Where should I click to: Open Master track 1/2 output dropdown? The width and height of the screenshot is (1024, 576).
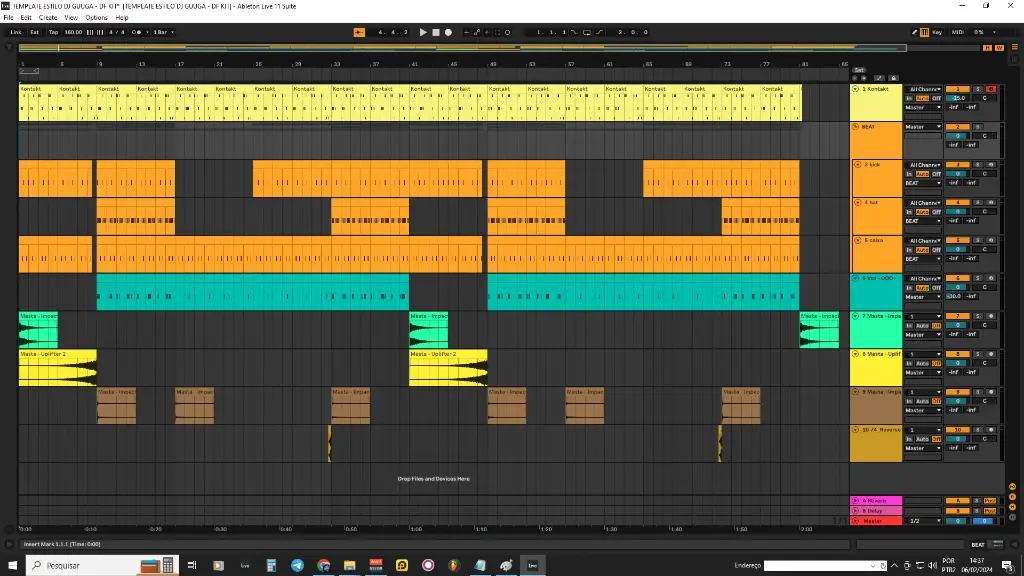923,521
